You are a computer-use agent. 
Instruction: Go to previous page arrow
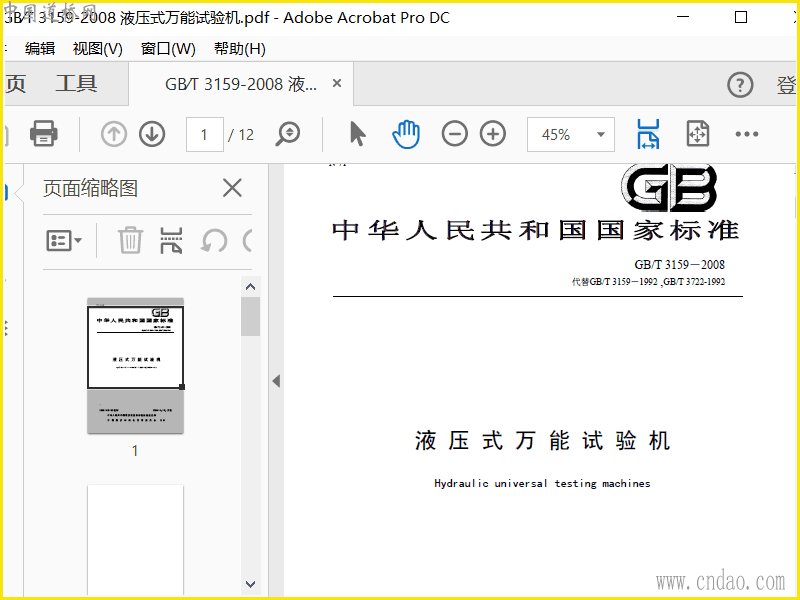[x=114, y=134]
